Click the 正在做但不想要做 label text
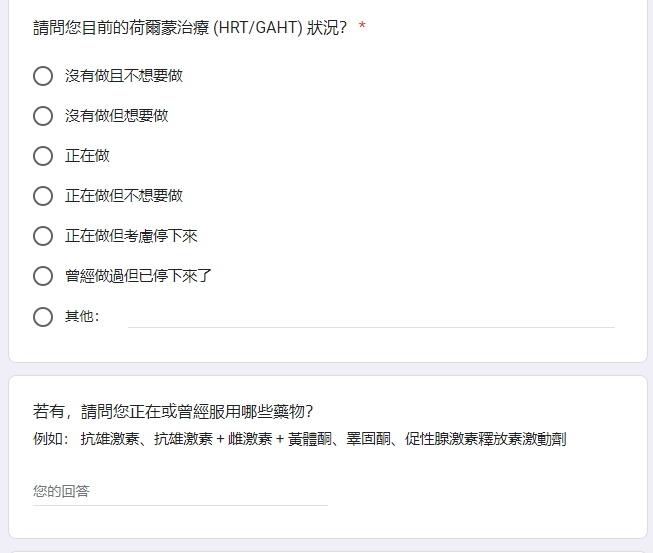The width and height of the screenshot is (653, 553). (124, 196)
